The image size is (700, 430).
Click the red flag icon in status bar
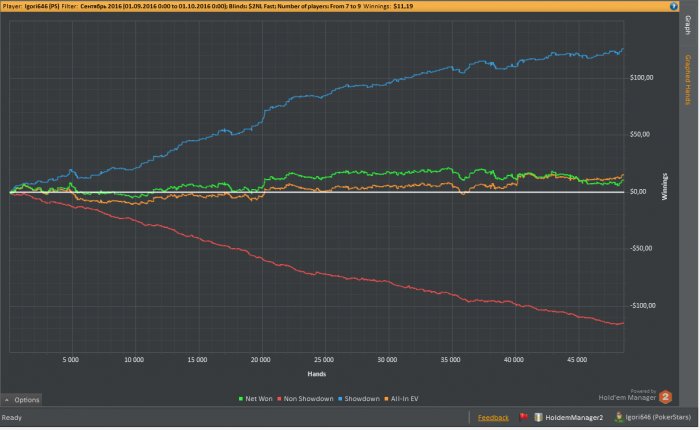[523, 417]
